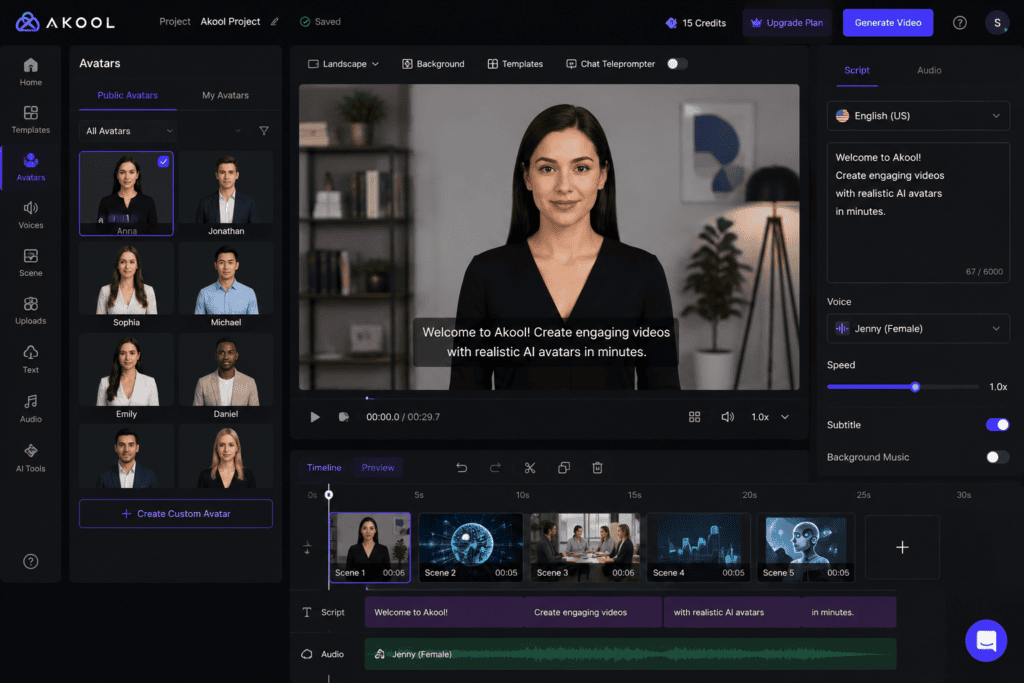
Task: Open the English (US) language dropdown
Action: (x=918, y=116)
